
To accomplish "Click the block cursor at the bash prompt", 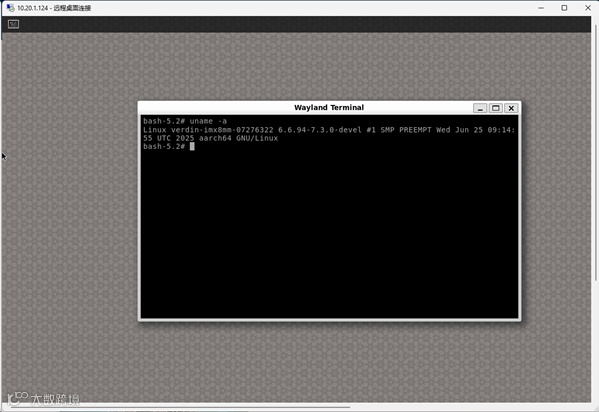I will pos(192,146).
